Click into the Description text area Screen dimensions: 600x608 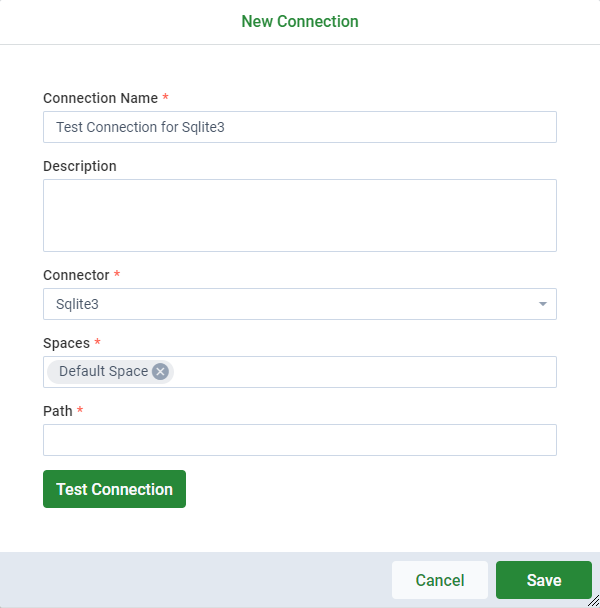point(300,215)
